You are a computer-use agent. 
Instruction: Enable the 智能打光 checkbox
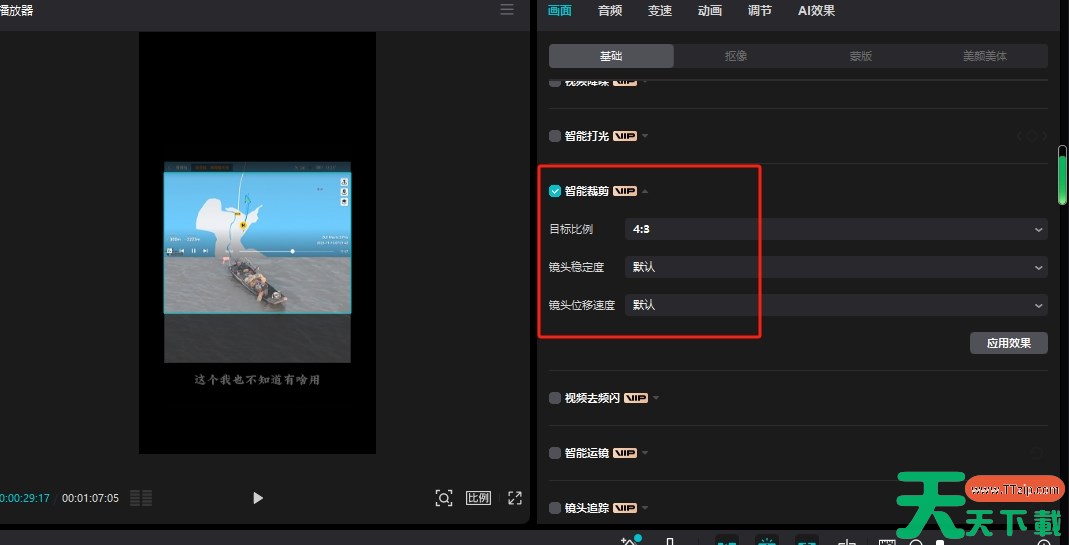click(555, 136)
